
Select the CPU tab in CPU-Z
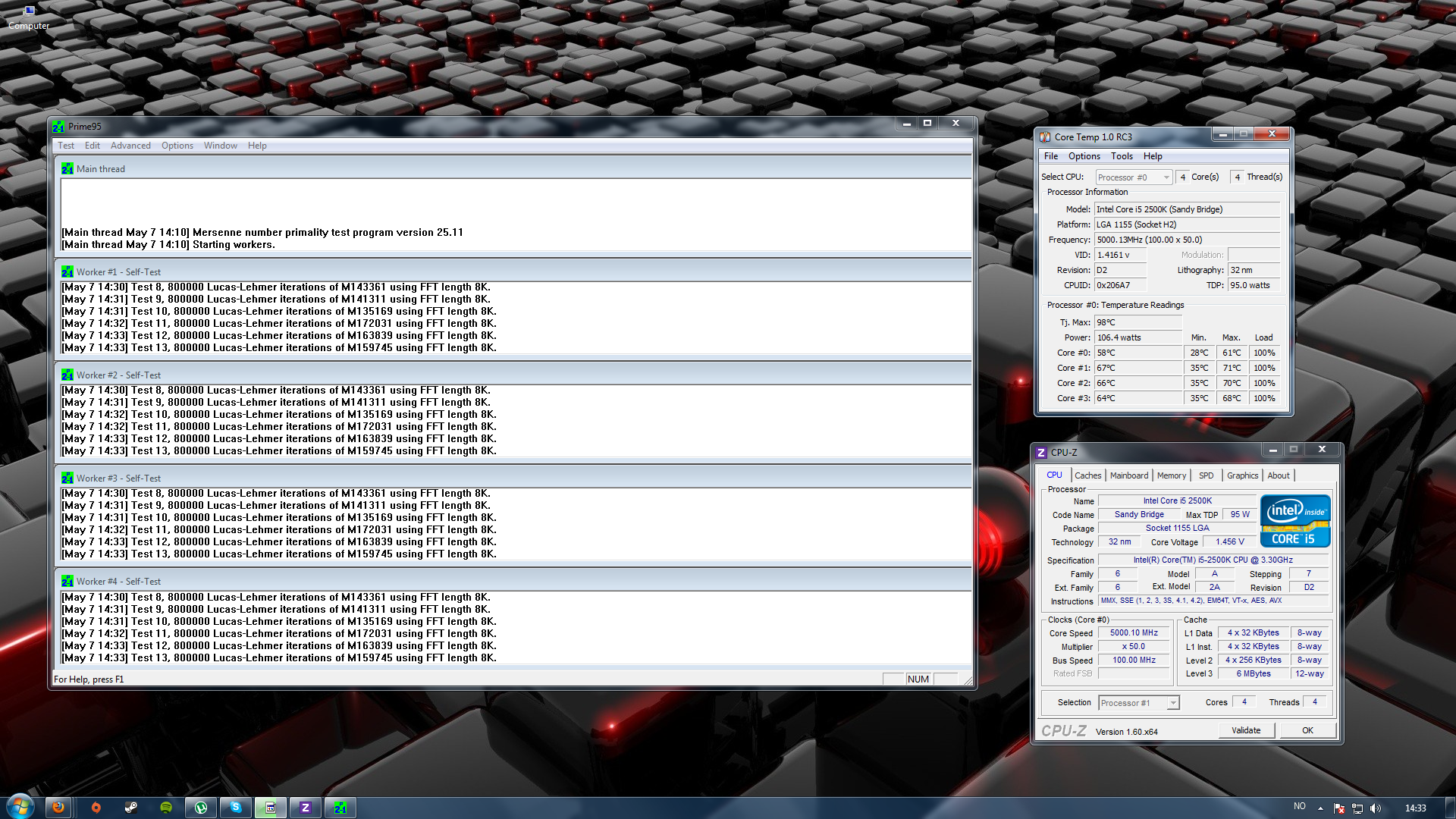(x=1055, y=475)
